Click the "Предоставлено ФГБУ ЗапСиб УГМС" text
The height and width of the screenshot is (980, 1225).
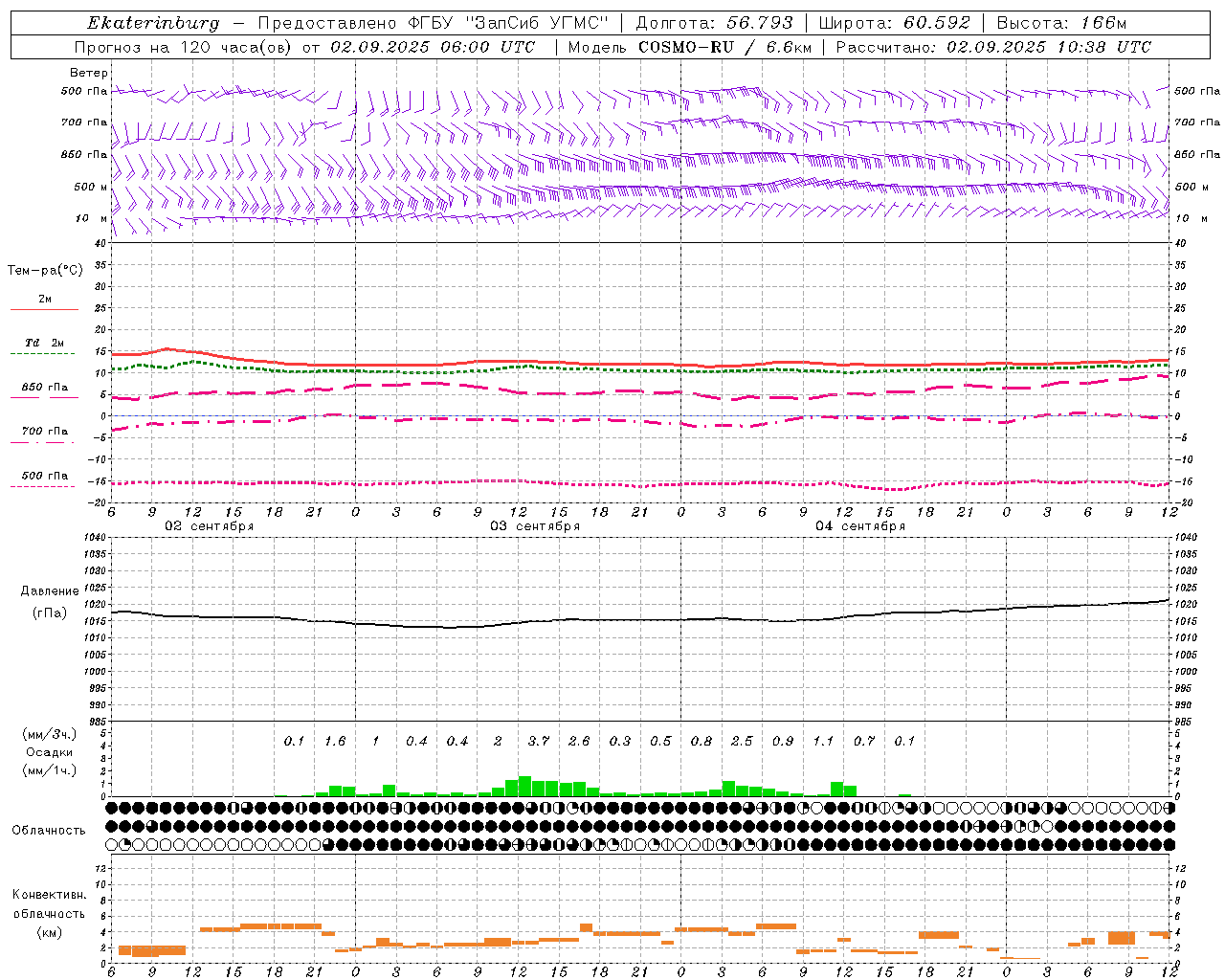[434, 23]
